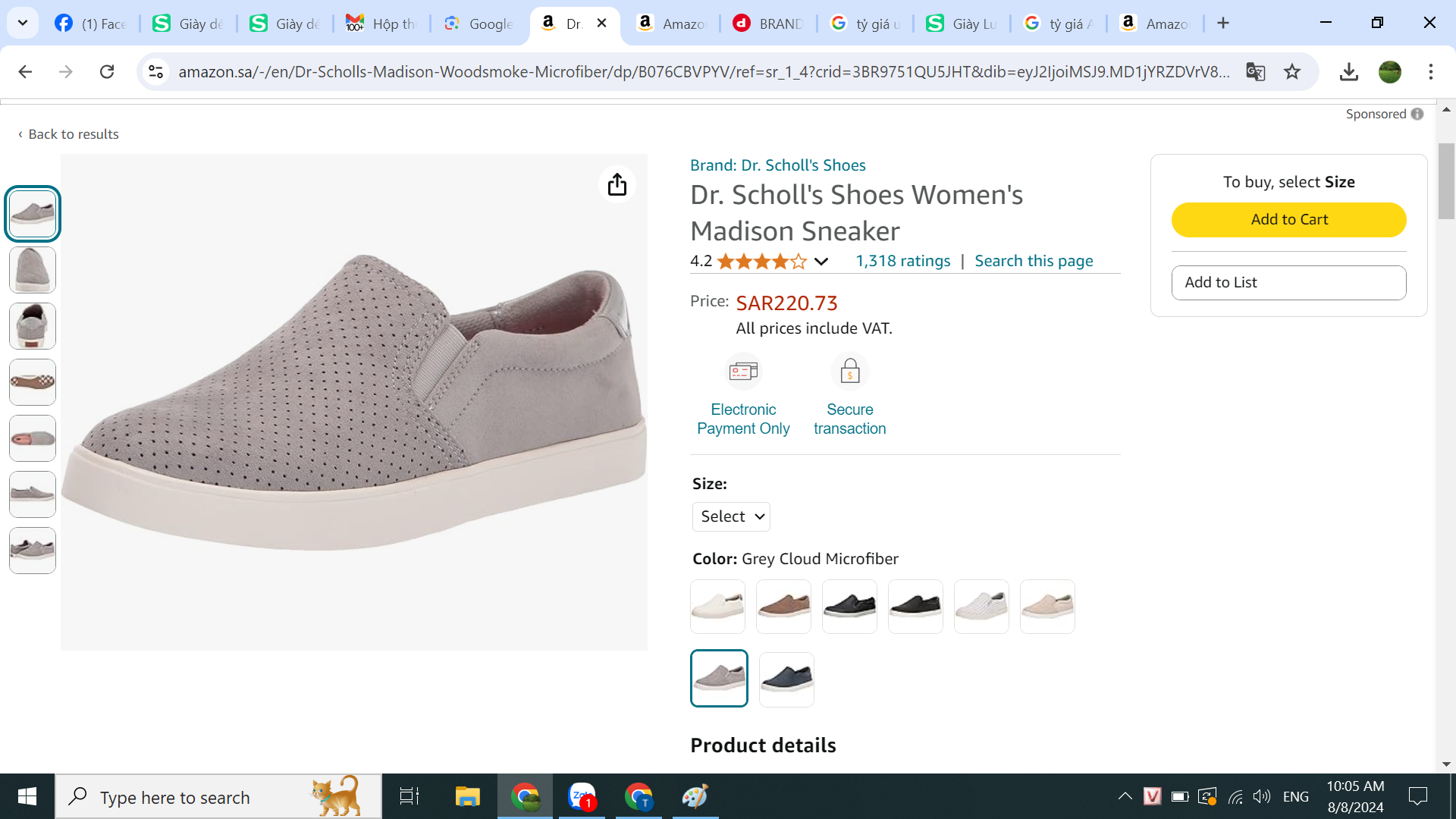View the shoe sole thumbnail image
Image resolution: width=1456 pixels, height=819 pixels.
pyautogui.click(x=33, y=382)
